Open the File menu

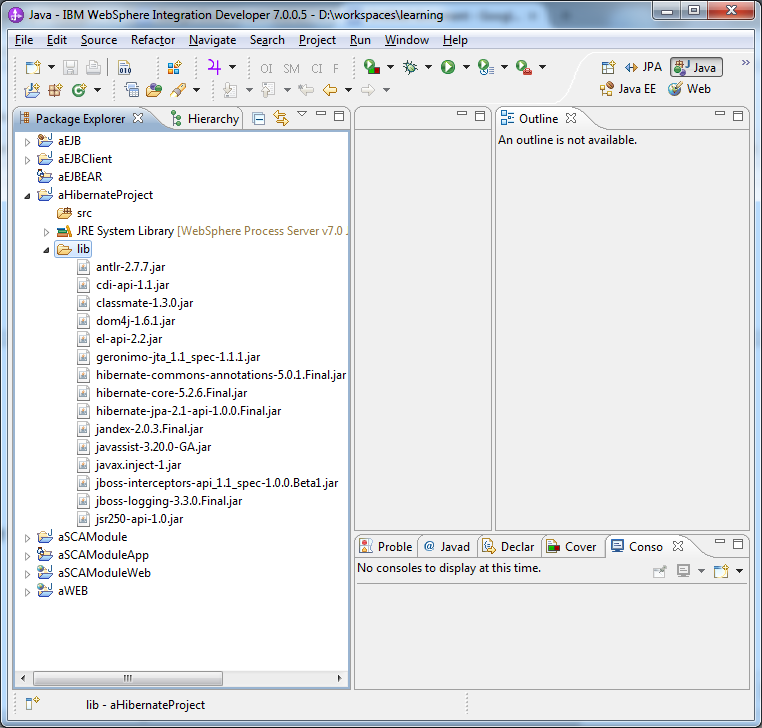point(24,40)
